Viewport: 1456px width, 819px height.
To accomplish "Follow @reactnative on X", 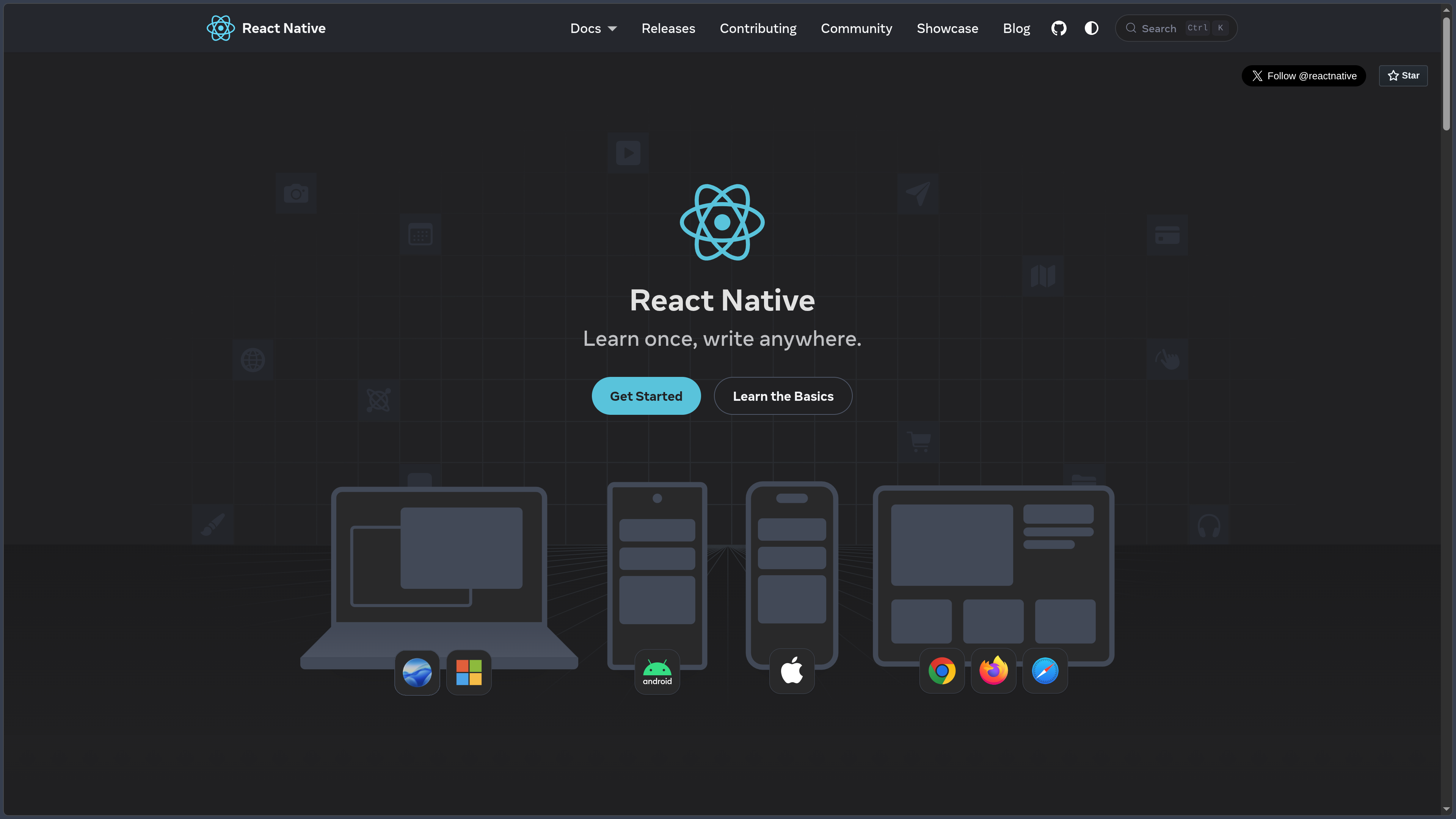I will [x=1304, y=76].
